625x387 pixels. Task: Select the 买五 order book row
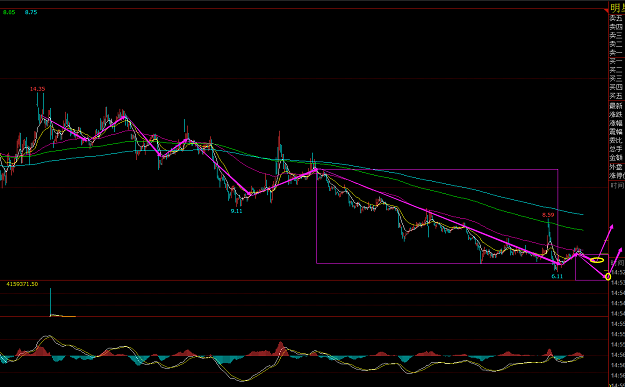(x=617, y=96)
